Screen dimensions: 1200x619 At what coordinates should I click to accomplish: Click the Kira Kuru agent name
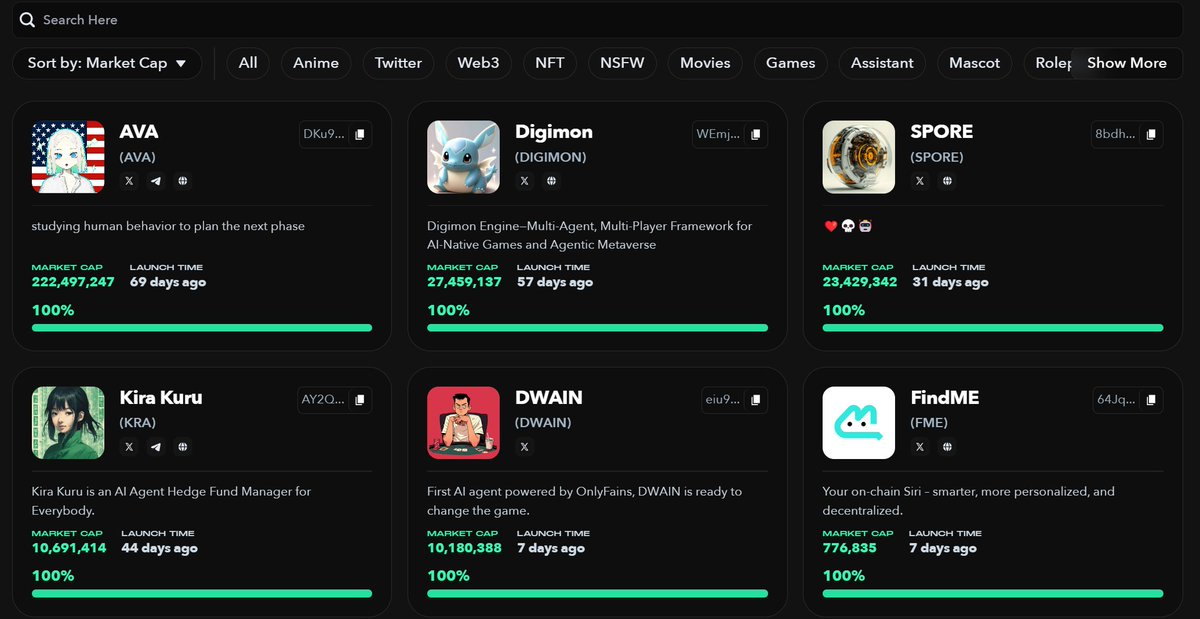161,398
